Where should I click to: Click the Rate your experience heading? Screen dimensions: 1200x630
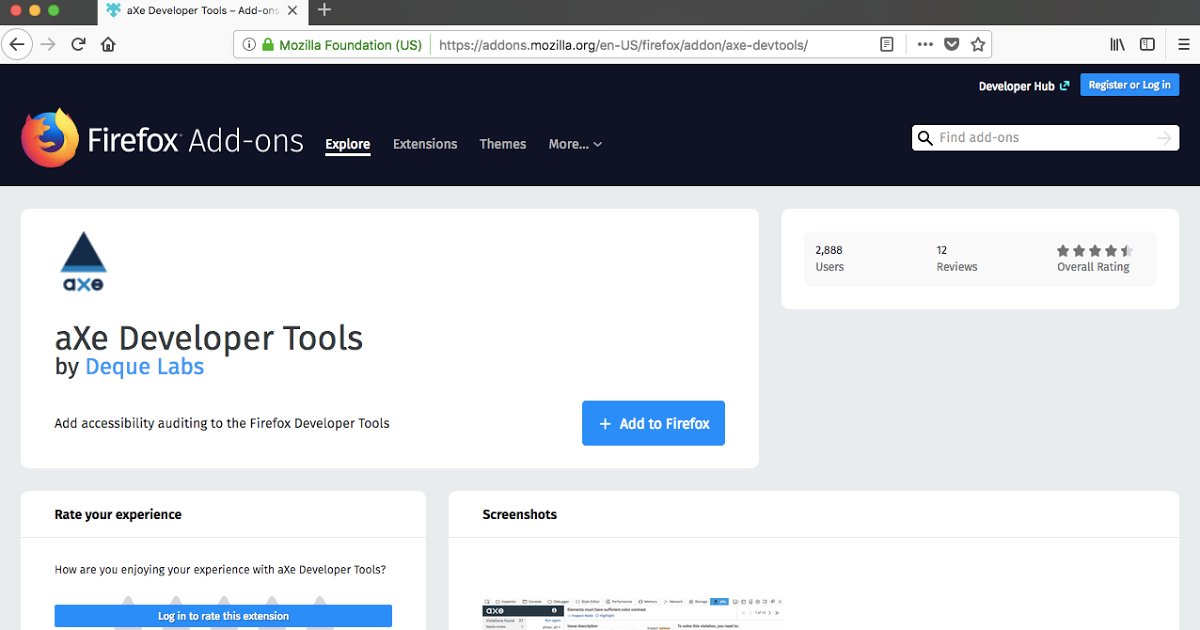[x=118, y=514]
